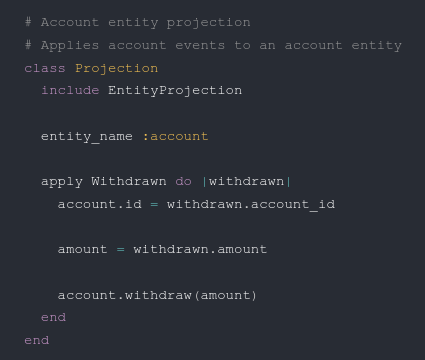Click the do keyword
The width and height of the screenshot is (425, 360).
coord(183,181)
